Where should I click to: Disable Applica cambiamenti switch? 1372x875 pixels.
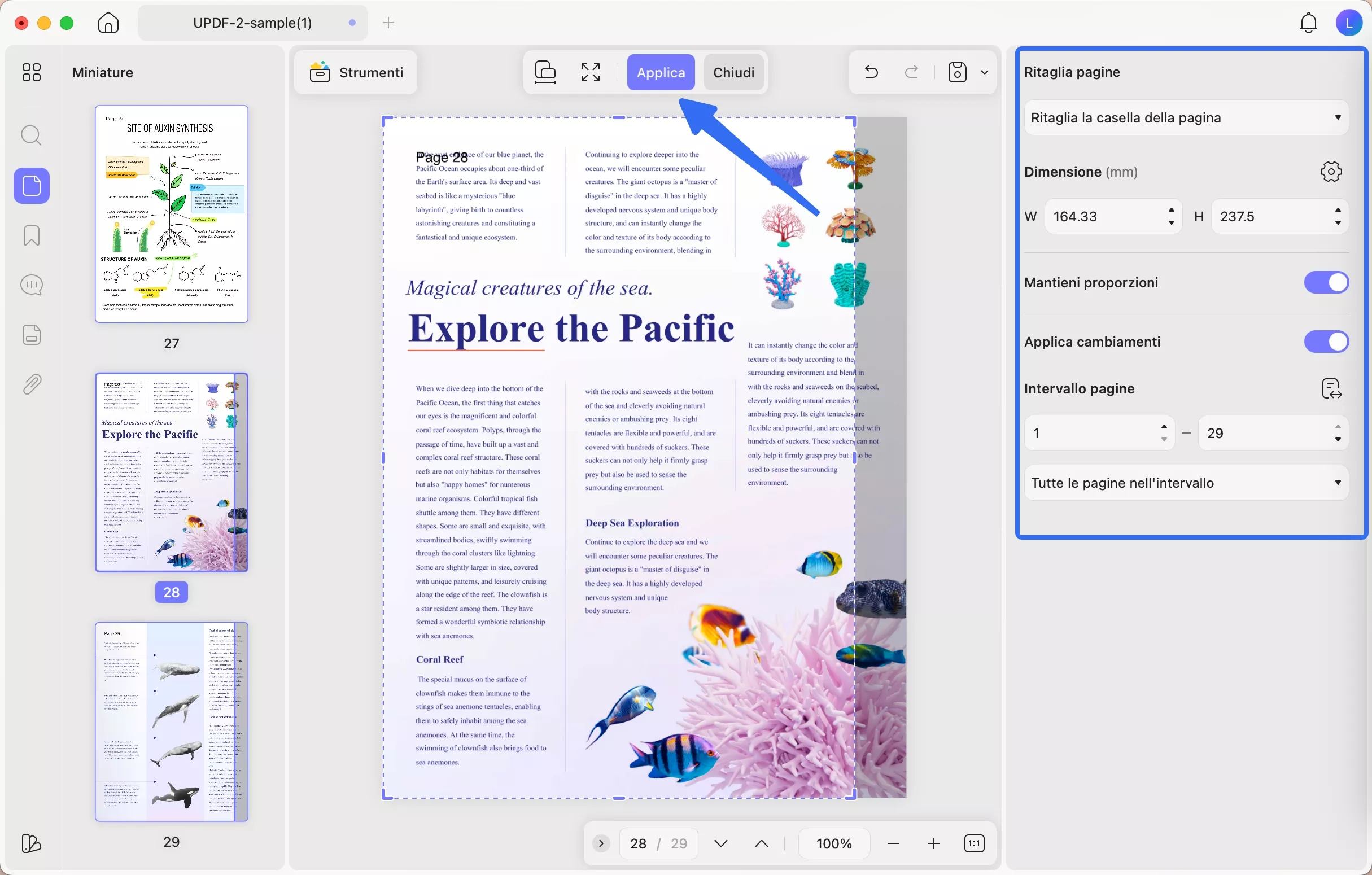[x=1326, y=342]
